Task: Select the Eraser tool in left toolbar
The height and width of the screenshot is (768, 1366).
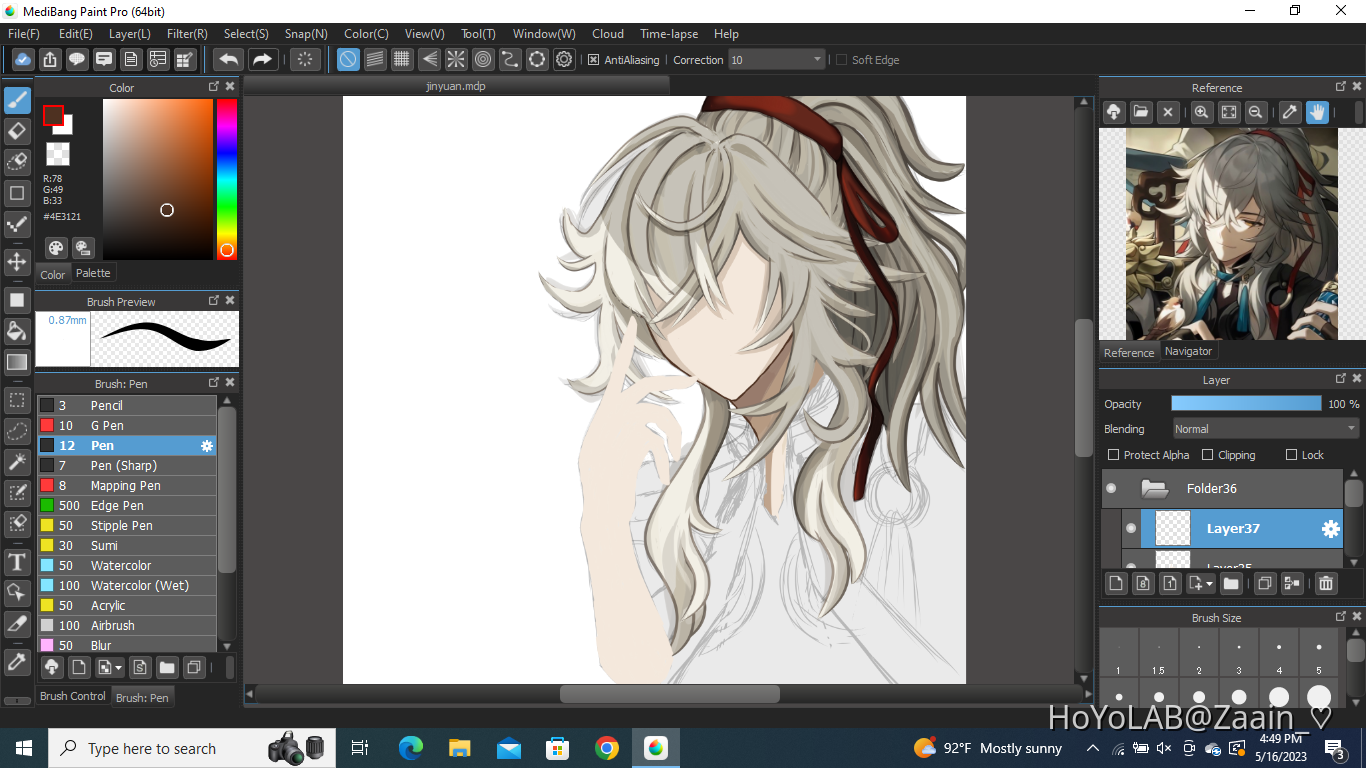Action: (17, 131)
